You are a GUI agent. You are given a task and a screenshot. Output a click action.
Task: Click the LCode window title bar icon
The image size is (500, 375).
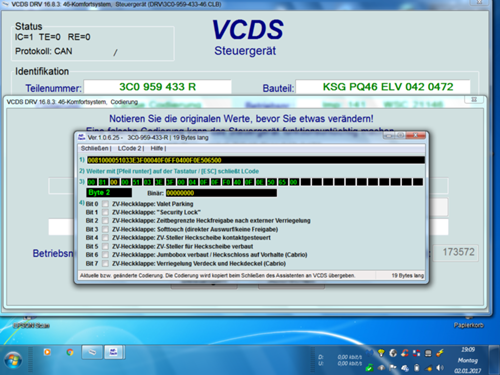coord(81,137)
